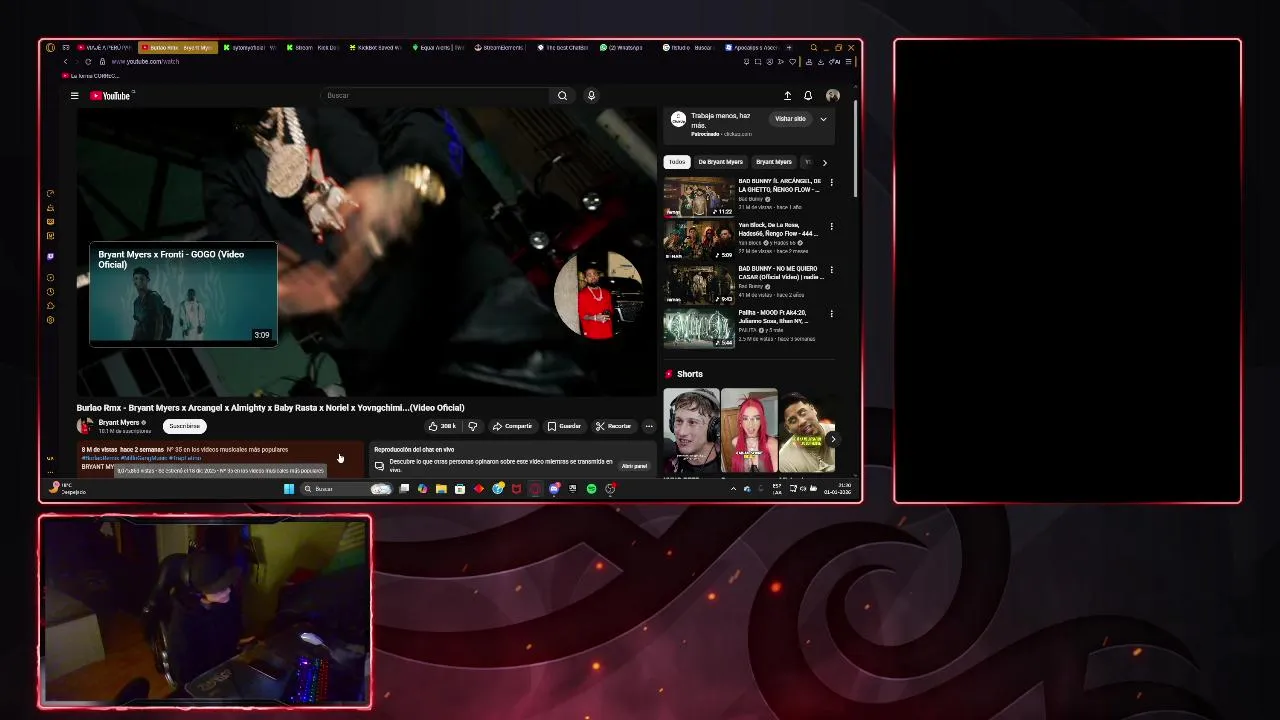The height and width of the screenshot is (720, 1280).
Task: Open the YouTube hamburger guide menu
Action: pos(74,96)
